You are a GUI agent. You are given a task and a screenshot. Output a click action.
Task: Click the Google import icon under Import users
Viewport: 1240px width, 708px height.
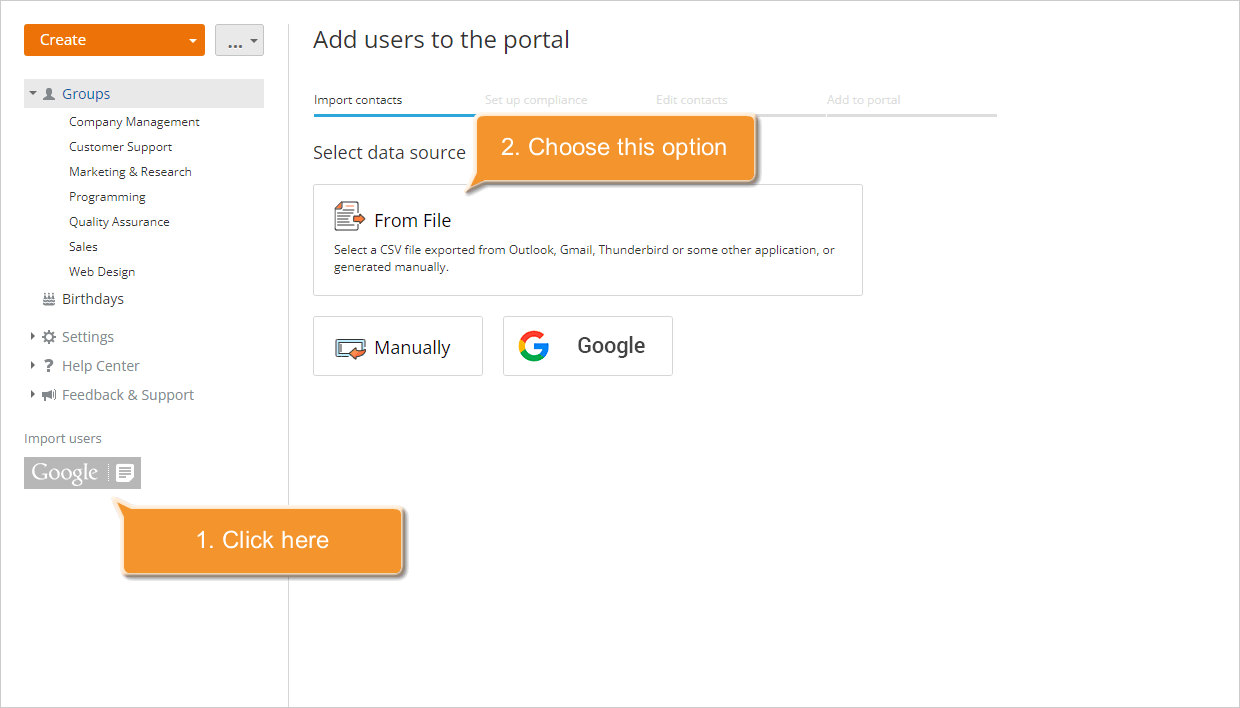pyautogui.click(x=82, y=472)
